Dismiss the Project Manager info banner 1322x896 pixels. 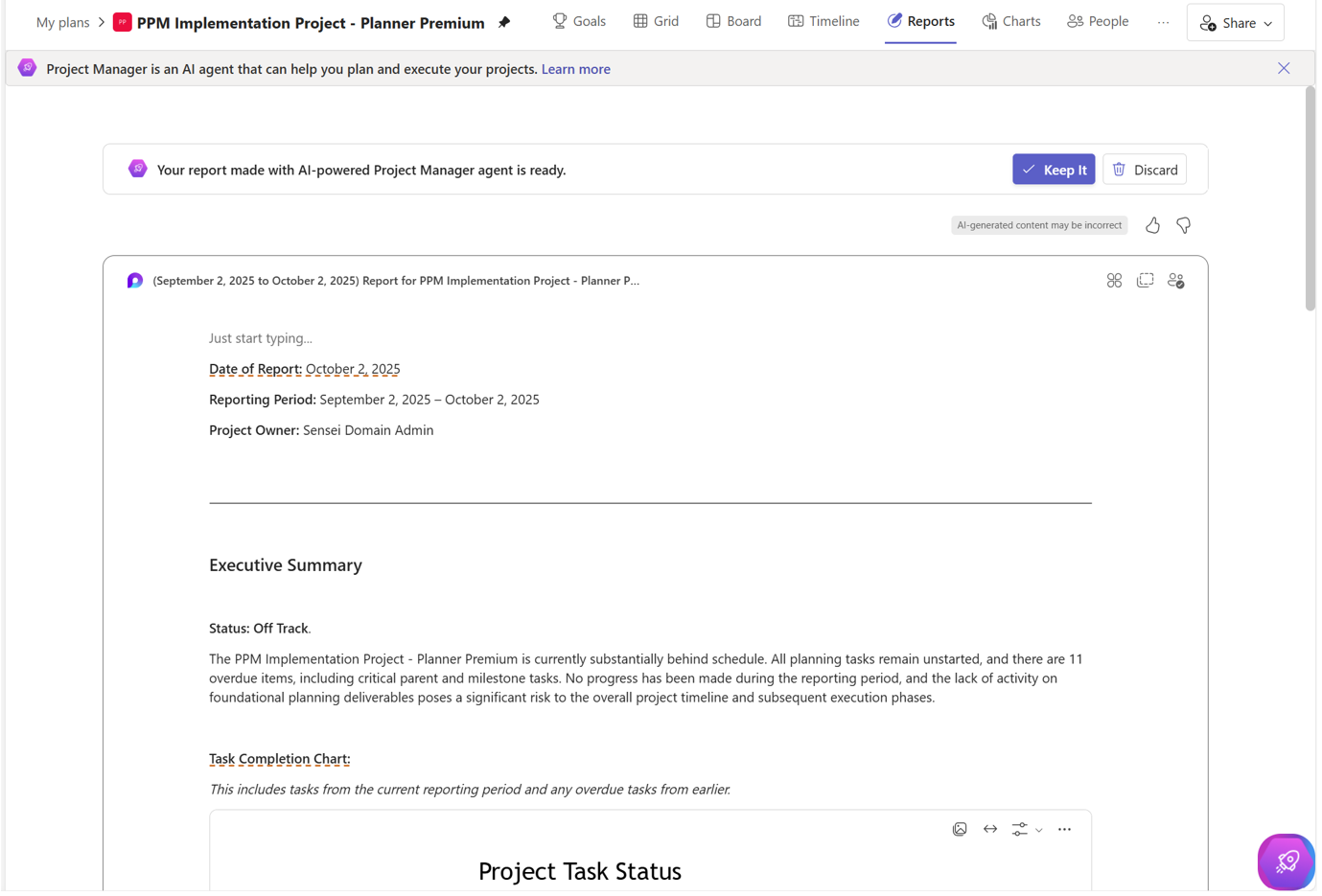click(1284, 68)
